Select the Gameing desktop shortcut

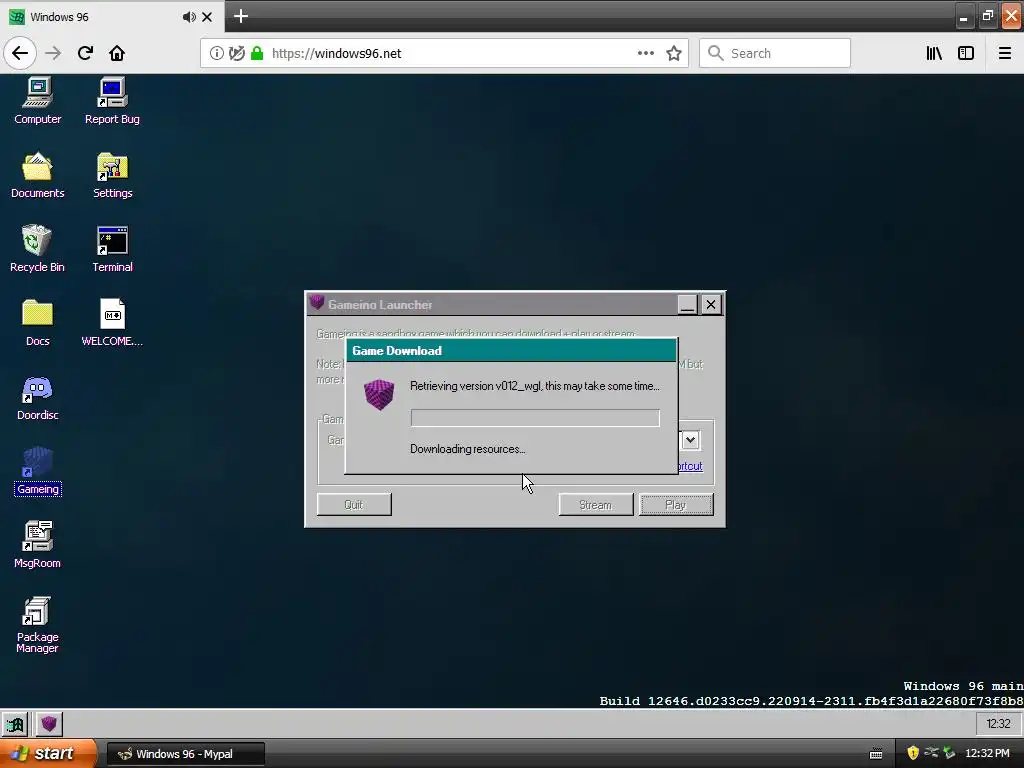[x=37, y=471]
